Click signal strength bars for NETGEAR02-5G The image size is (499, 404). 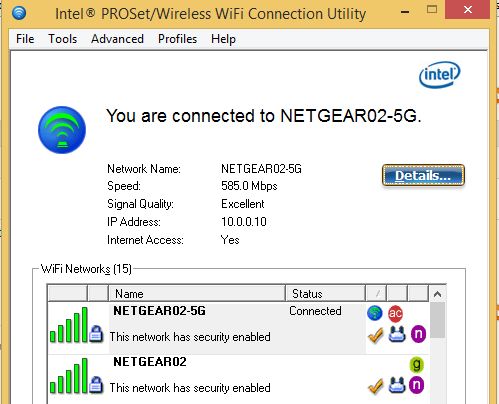pyautogui.click(x=69, y=325)
